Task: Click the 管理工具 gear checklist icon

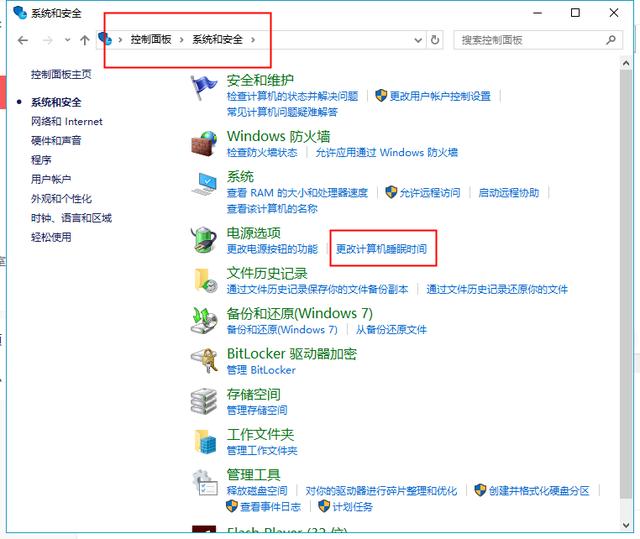Action: 205,482
